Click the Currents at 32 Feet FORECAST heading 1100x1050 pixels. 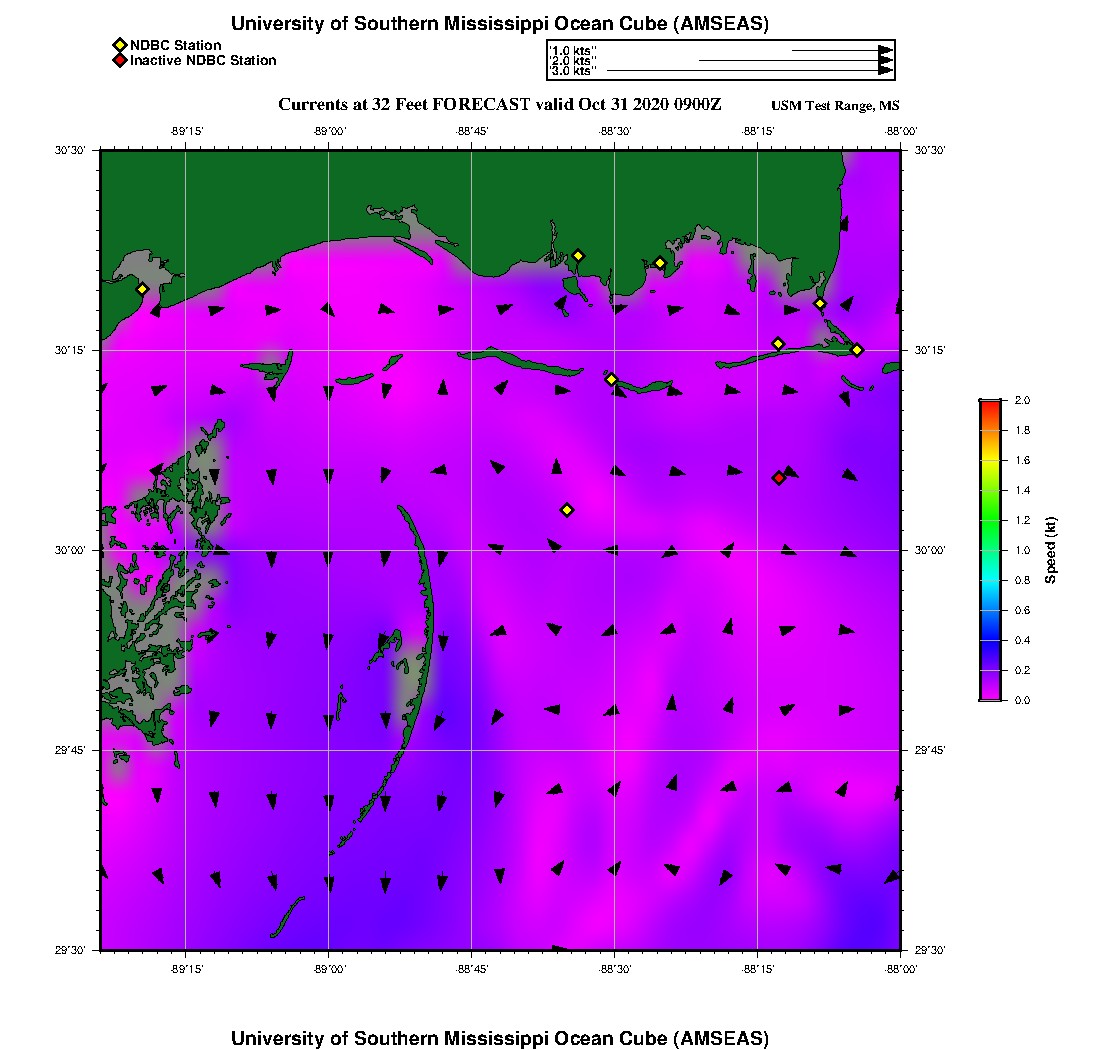(499, 105)
